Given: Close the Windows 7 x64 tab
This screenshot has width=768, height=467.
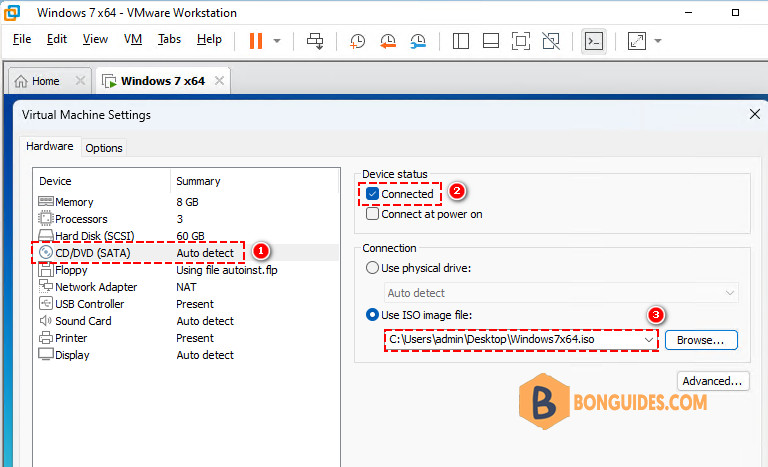Looking at the screenshot, I should pos(219,80).
